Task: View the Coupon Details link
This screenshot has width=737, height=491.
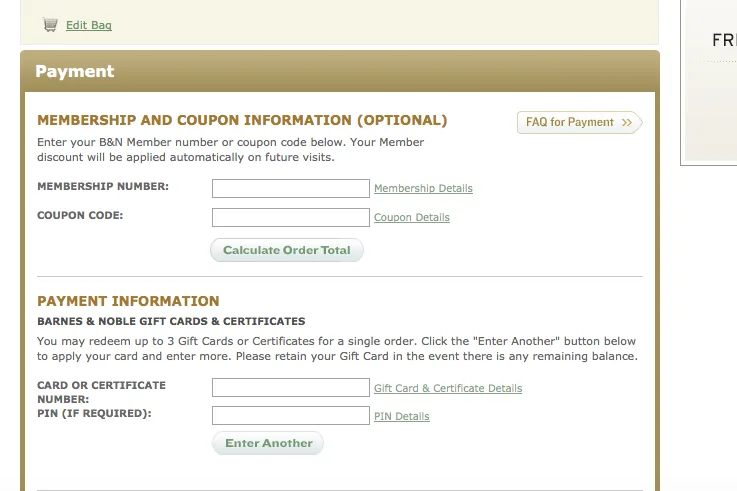Action: point(411,218)
